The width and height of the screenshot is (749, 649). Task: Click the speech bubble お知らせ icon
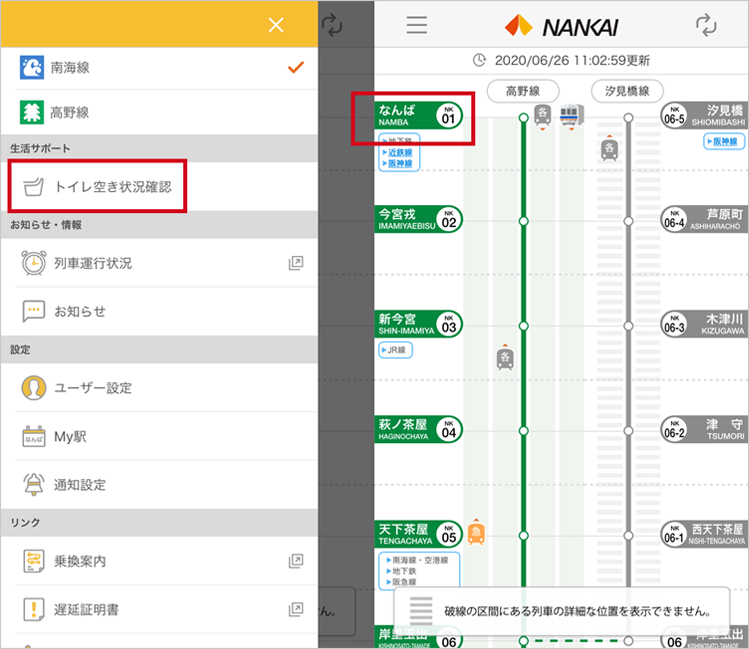(x=34, y=311)
